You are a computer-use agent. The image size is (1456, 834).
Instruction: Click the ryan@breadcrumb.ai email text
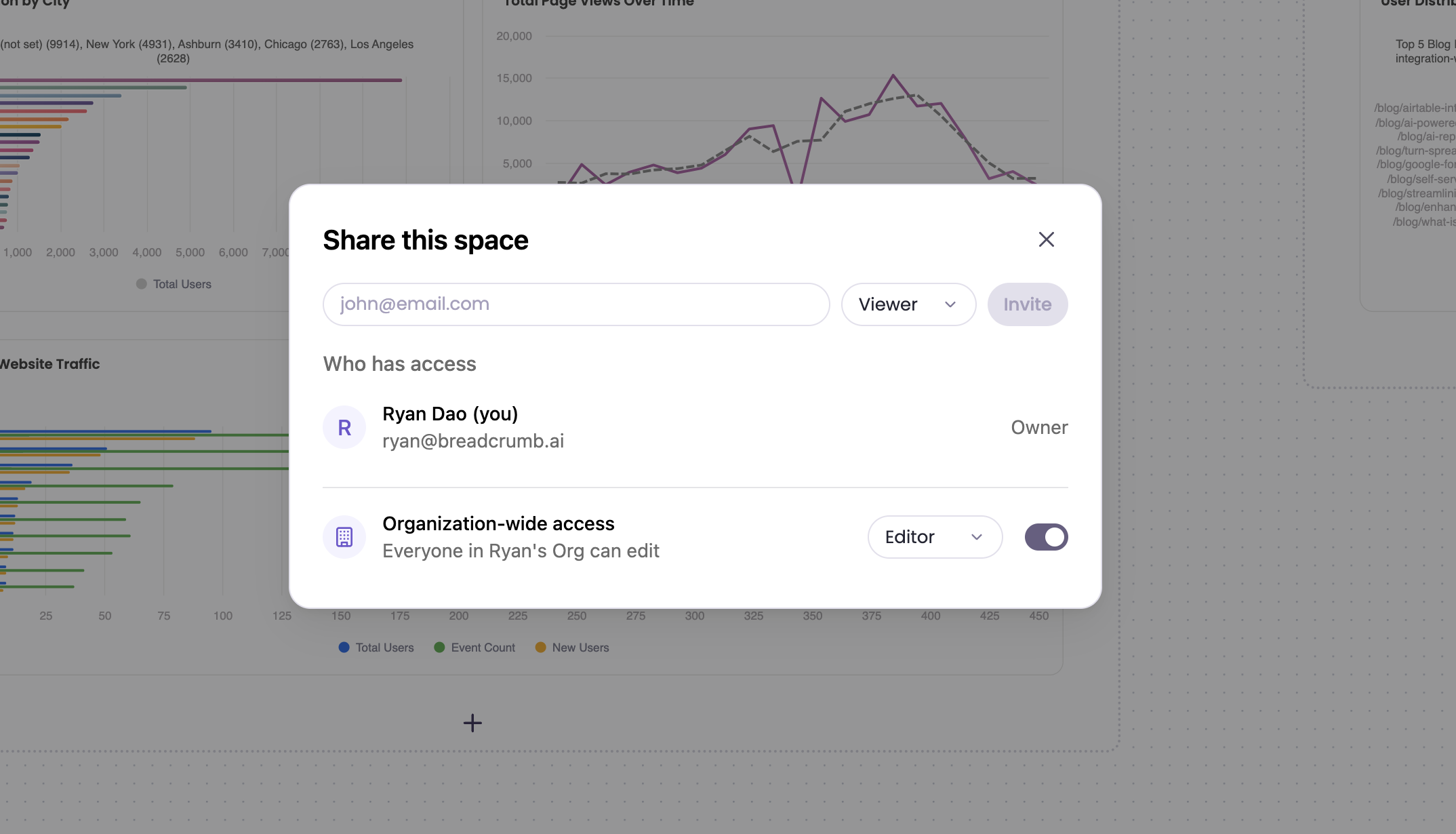coord(472,441)
